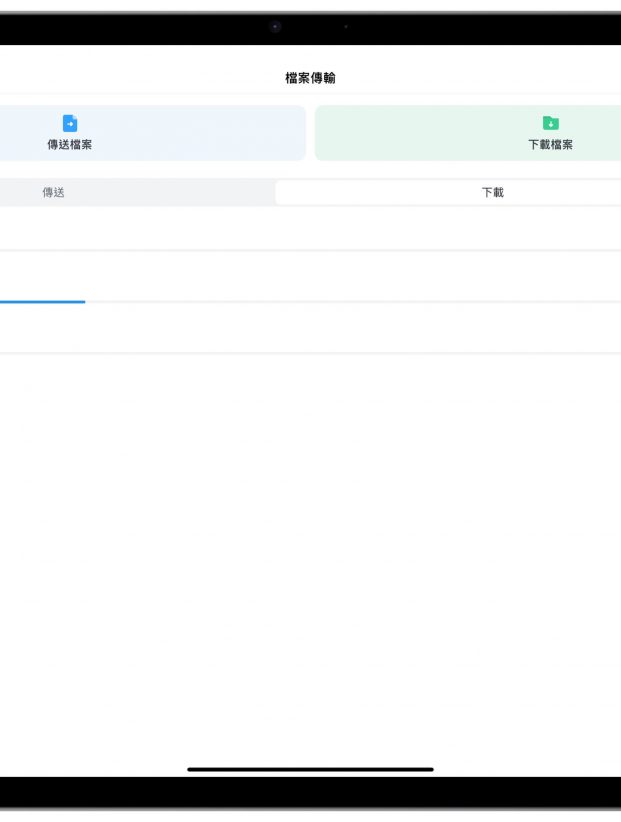The height and width of the screenshot is (822, 621).
Task: Select the second list row above progress bar
Action: pos(310,275)
